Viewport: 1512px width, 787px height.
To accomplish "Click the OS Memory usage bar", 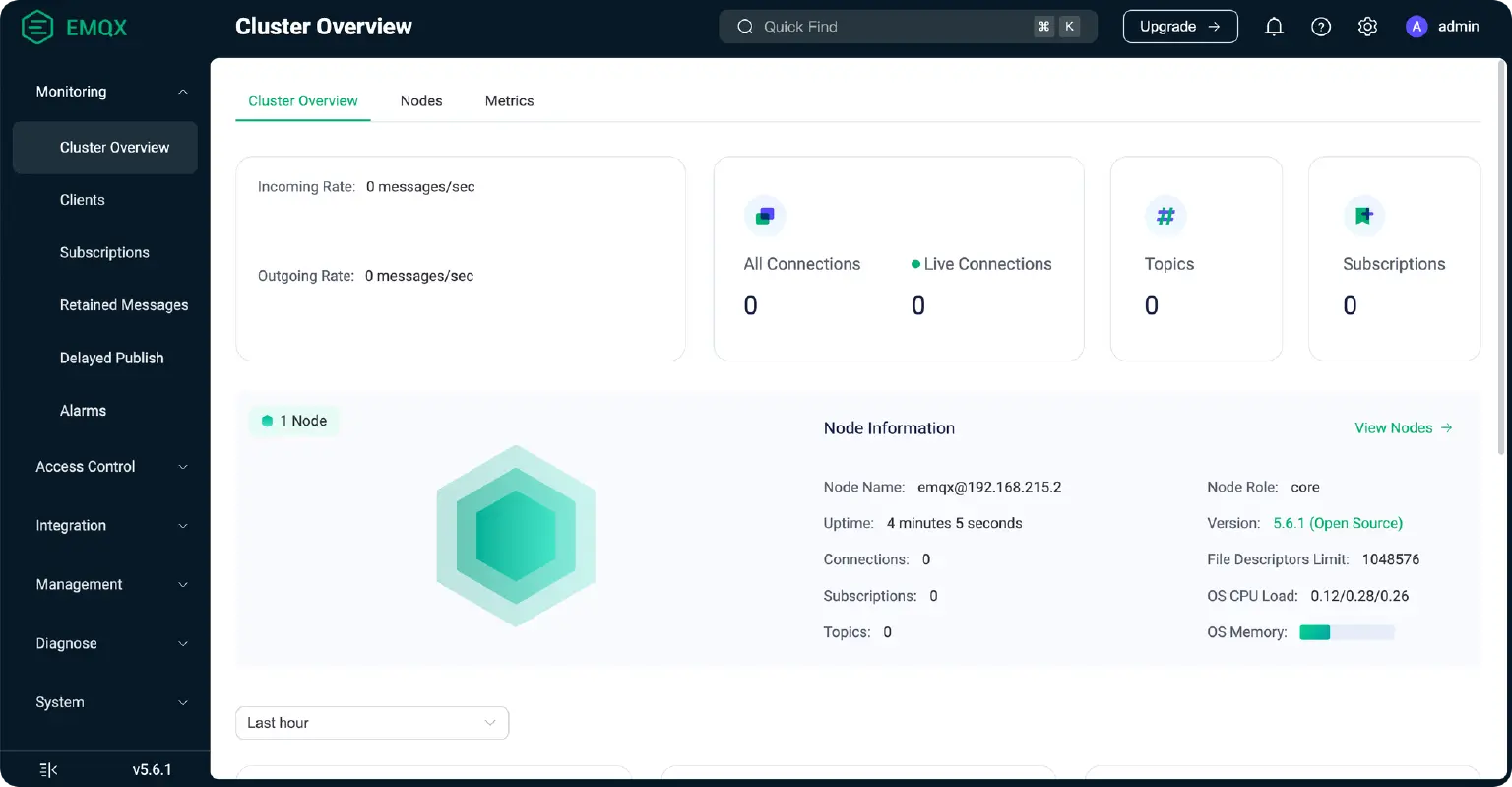I will (x=1346, y=631).
